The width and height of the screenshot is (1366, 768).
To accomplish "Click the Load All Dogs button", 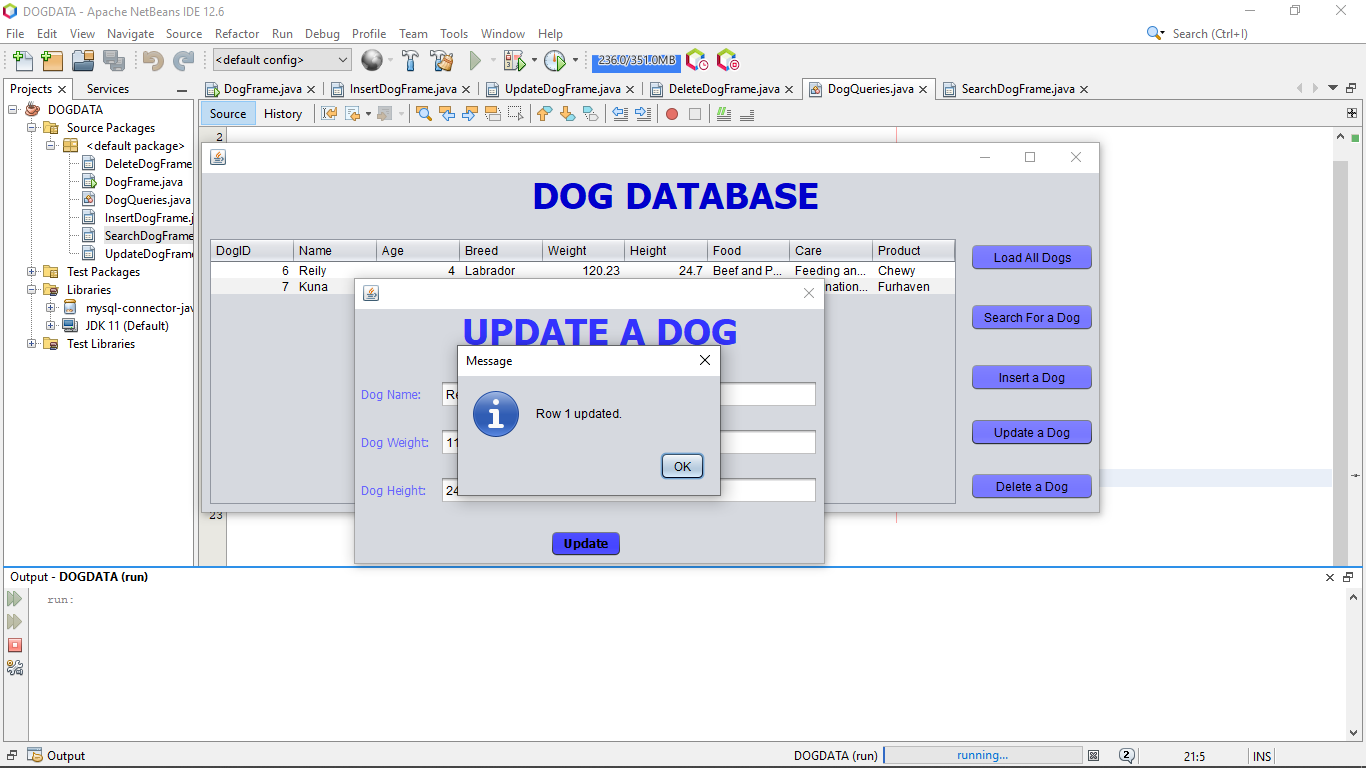I will [x=1032, y=257].
